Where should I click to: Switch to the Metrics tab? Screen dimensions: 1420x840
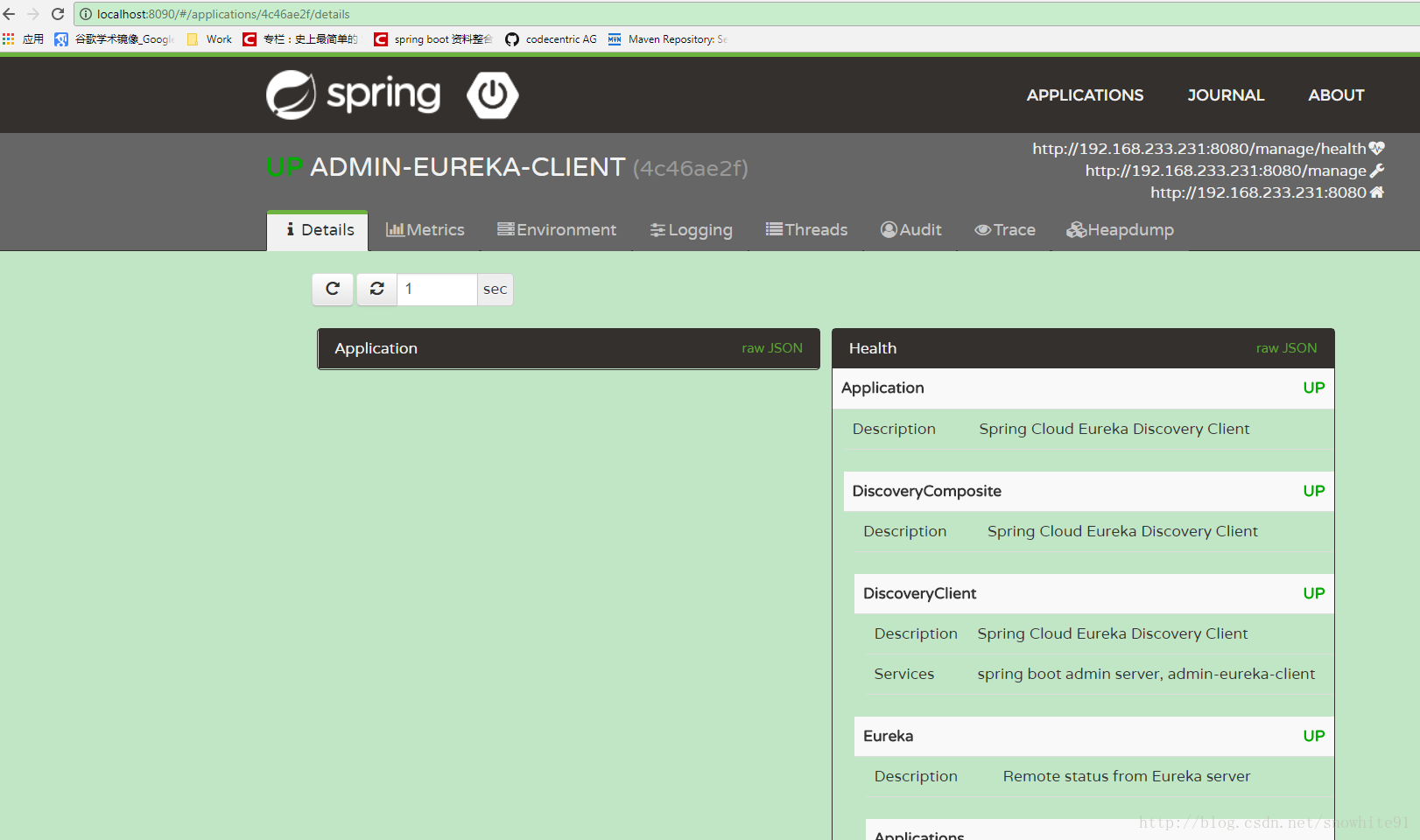(x=425, y=230)
